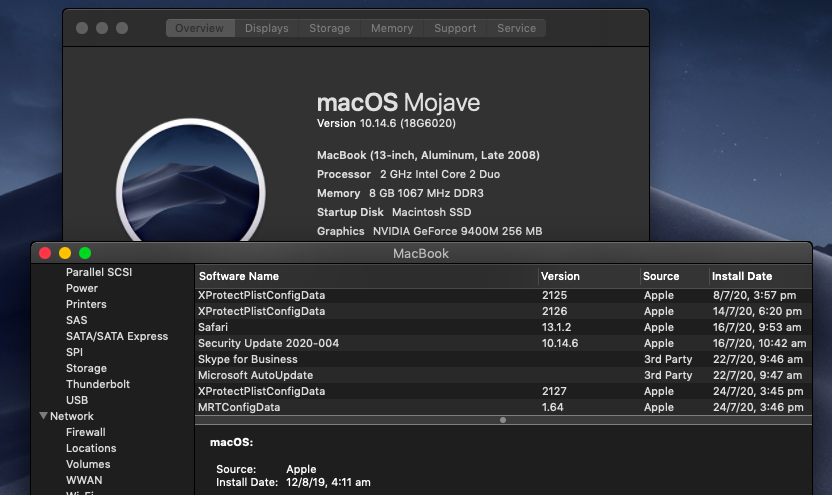Image resolution: width=832 pixels, height=495 pixels.
Task: Select the Microsoft AutoUpdate row
Action: 503,375
